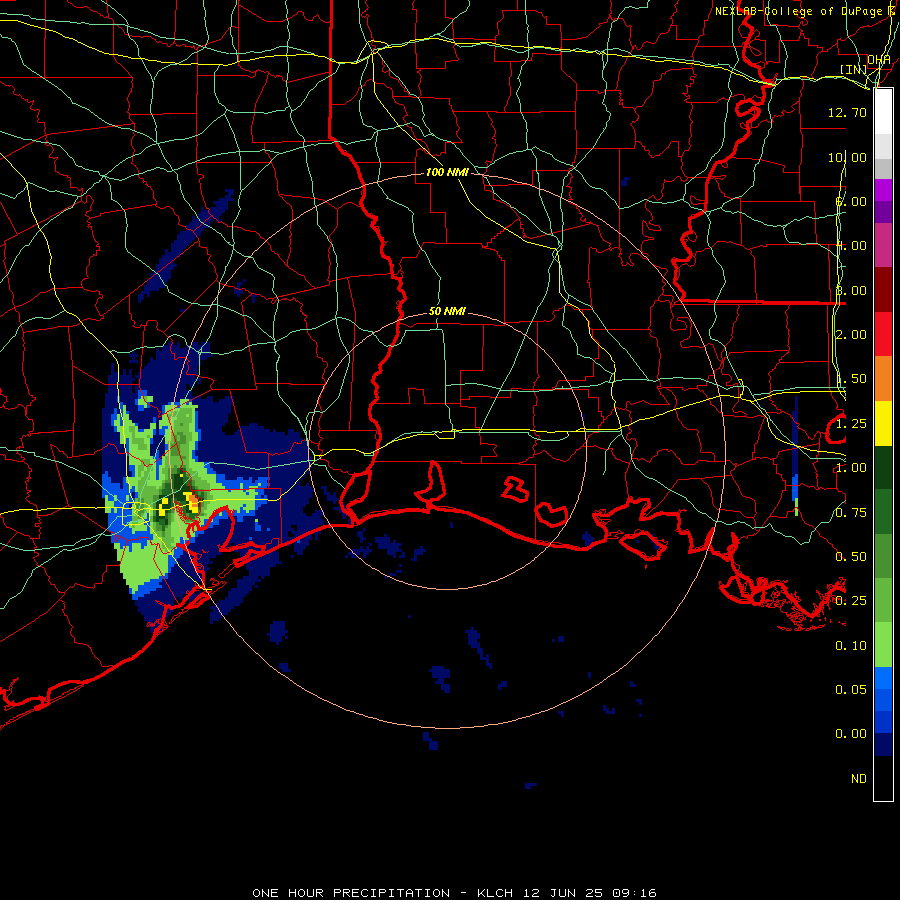Click the orange precipitation core on the map
The image size is (900, 900).
194,503
